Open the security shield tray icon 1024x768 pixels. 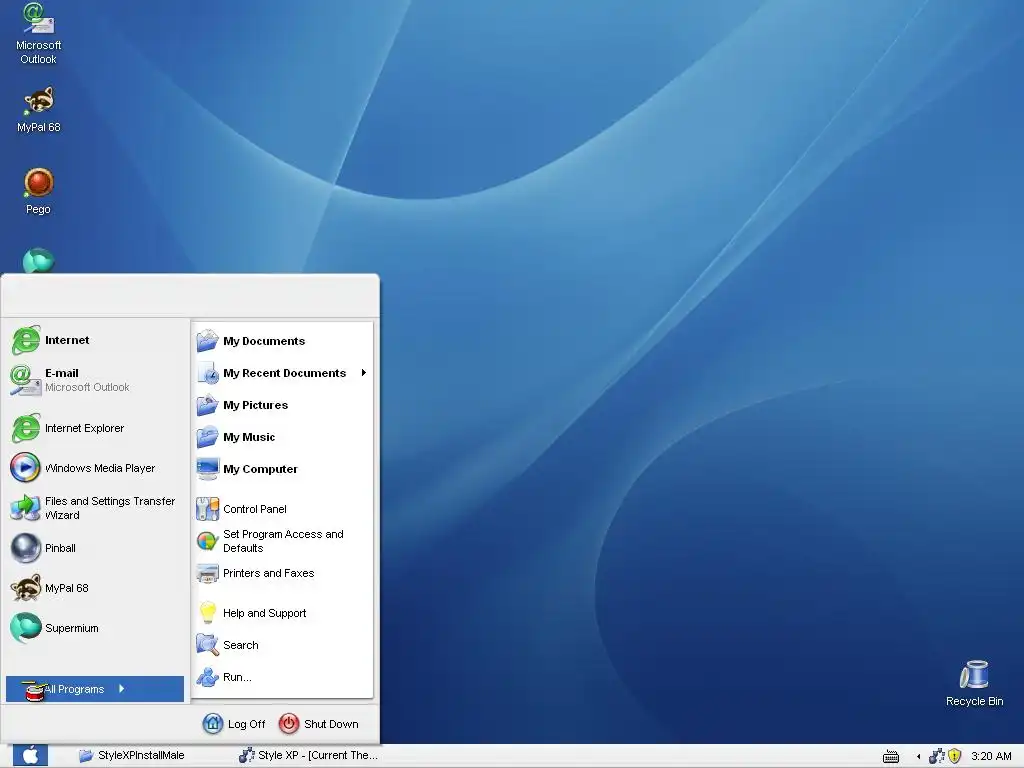coord(955,756)
